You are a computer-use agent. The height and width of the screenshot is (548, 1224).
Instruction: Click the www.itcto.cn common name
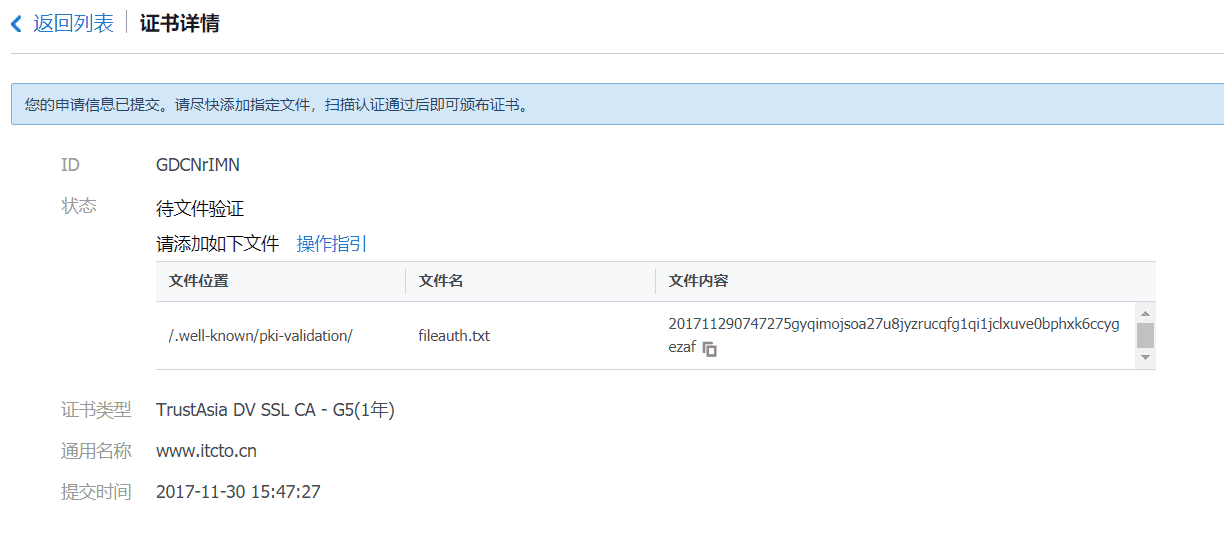206,451
